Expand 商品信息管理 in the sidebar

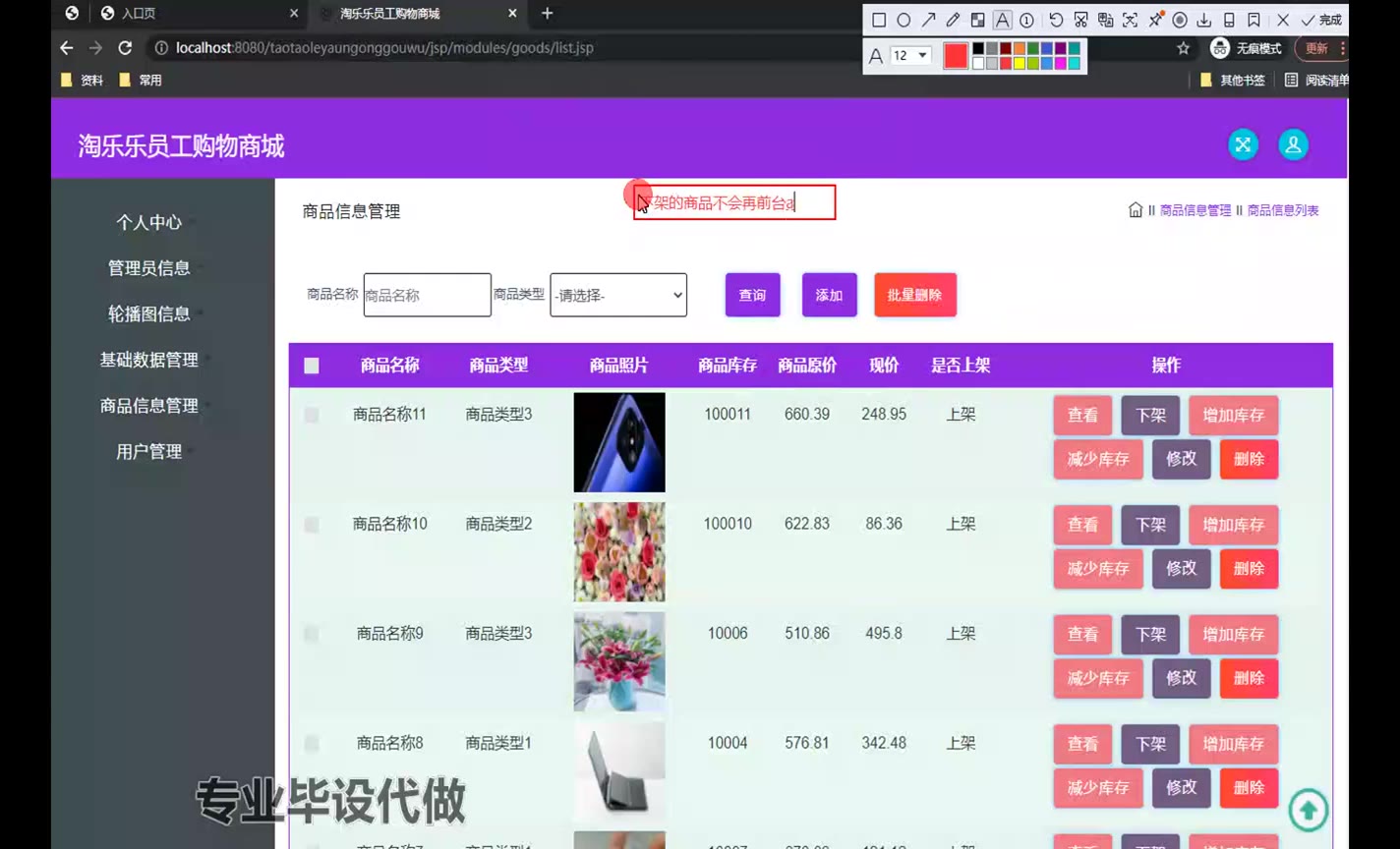(x=149, y=406)
